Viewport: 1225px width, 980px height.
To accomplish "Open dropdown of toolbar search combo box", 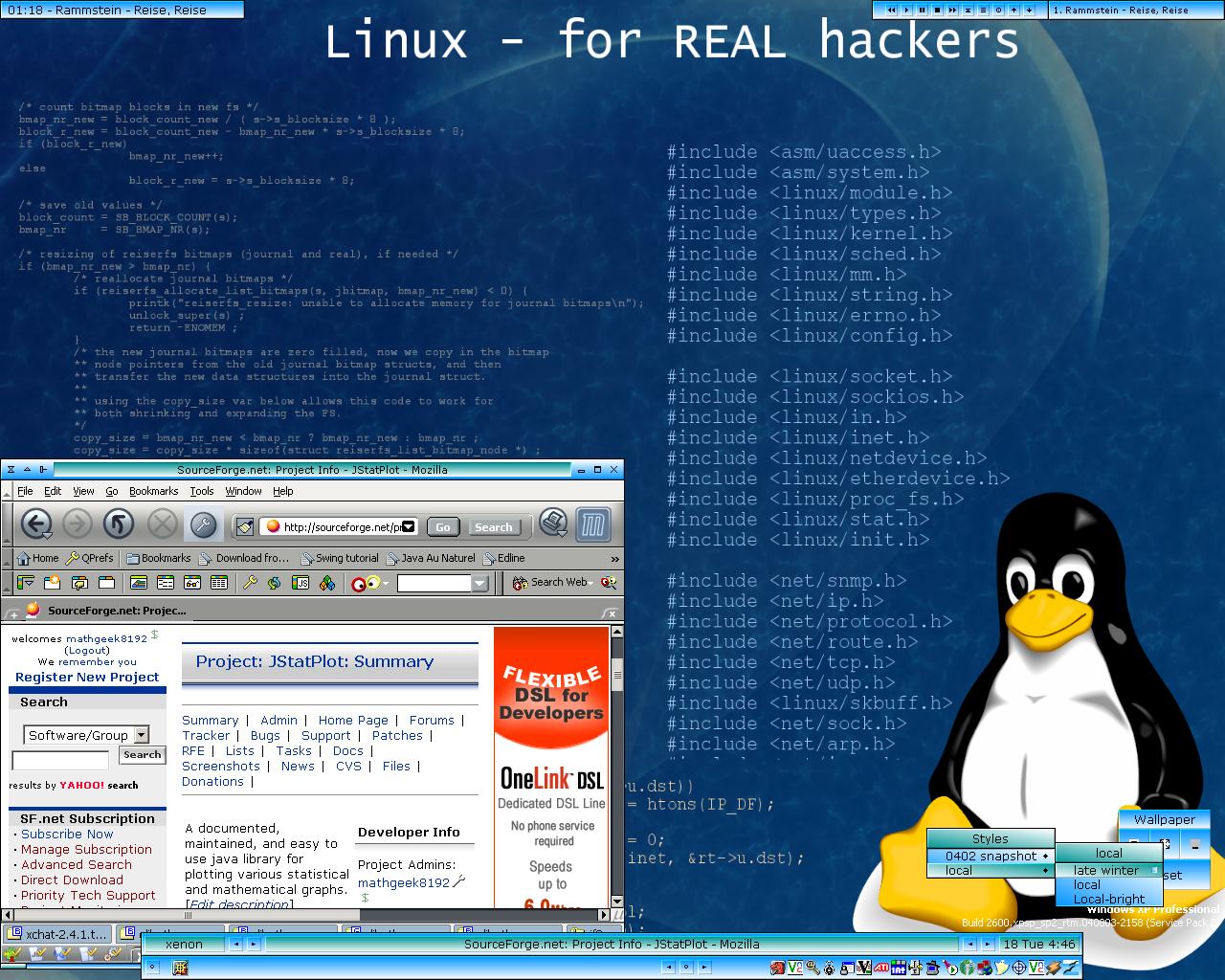I will pyautogui.click(x=479, y=583).
